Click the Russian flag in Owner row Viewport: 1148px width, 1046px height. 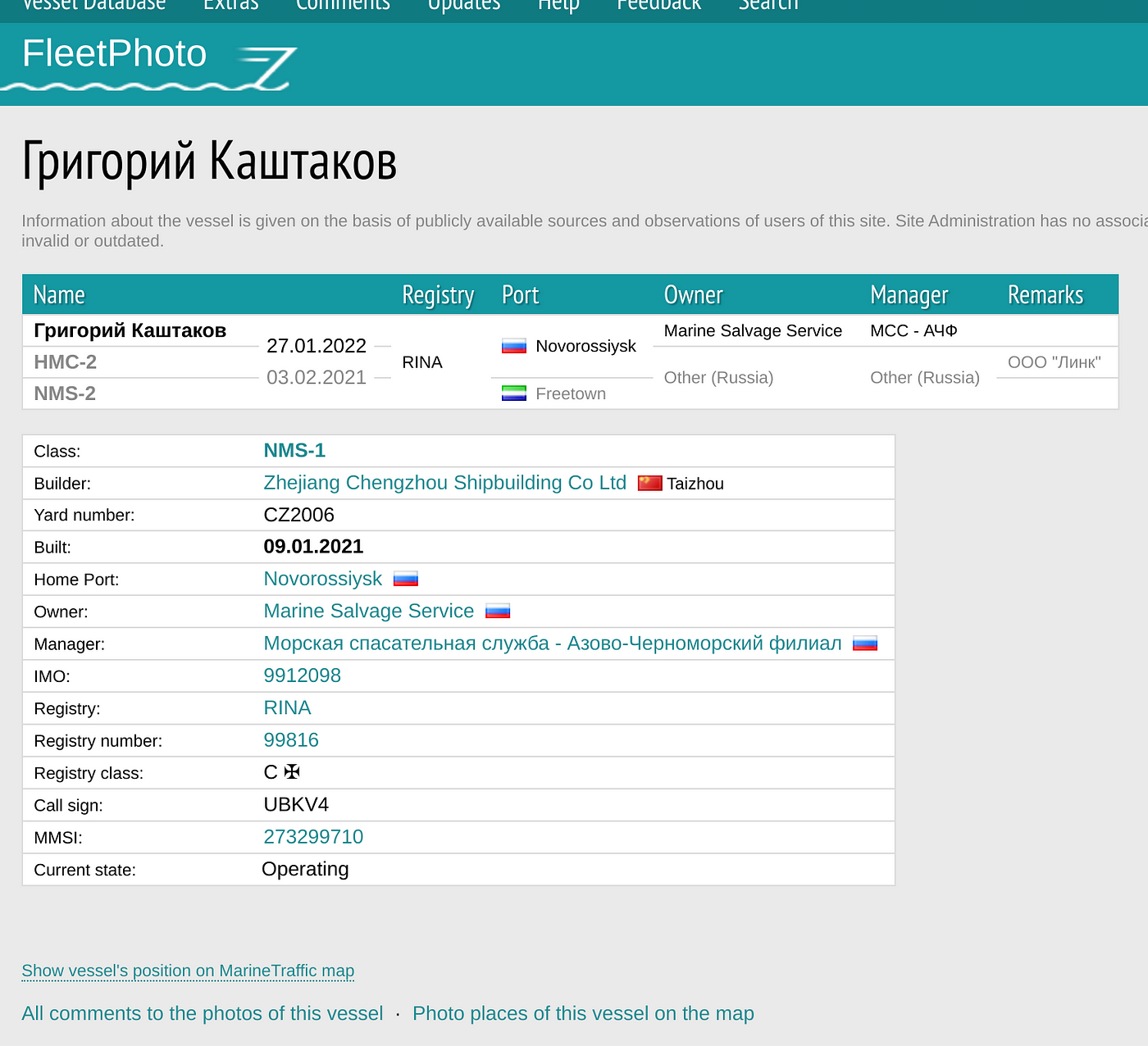498,611
